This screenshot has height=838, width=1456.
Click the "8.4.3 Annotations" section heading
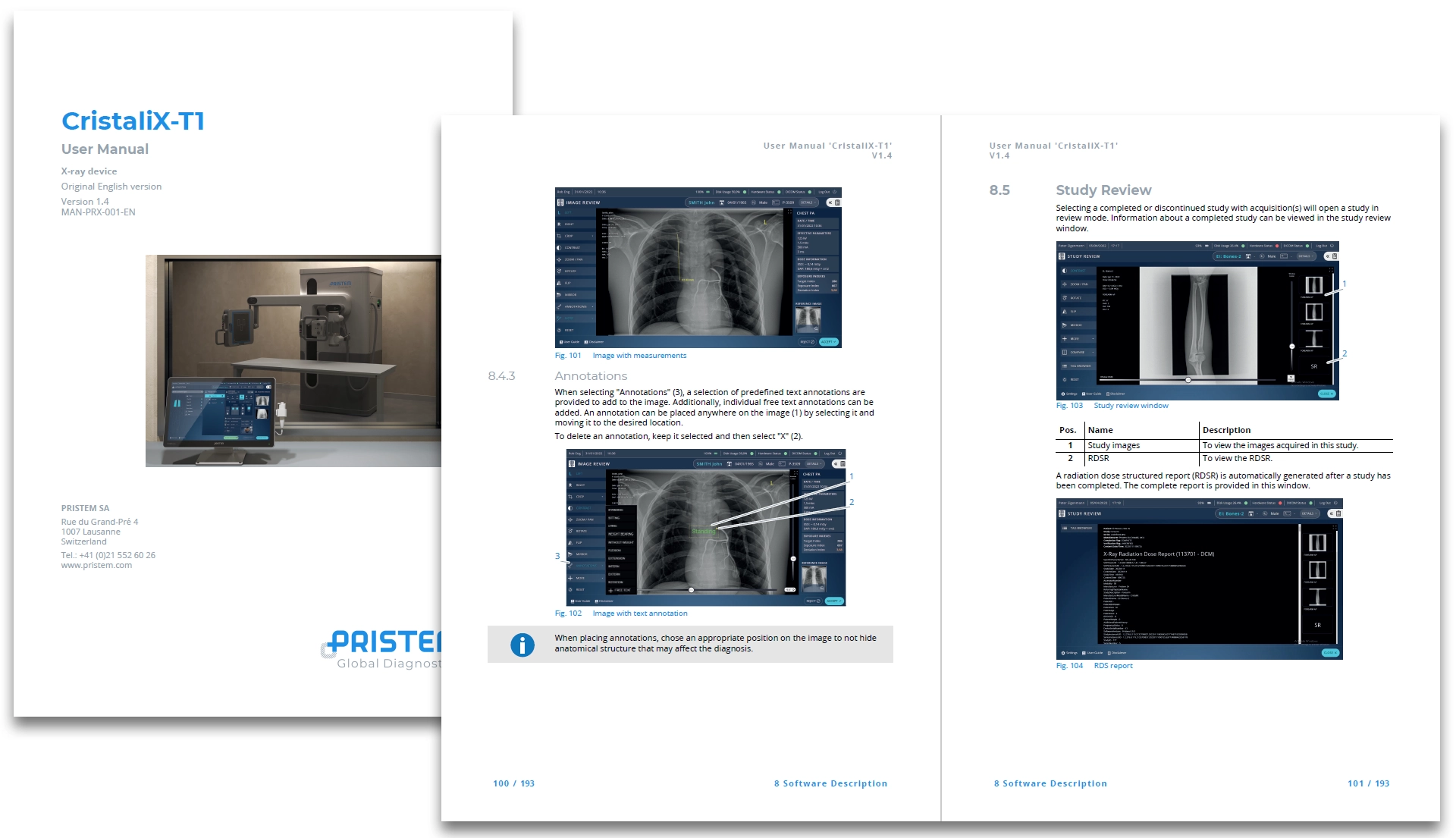click(557, 375)
